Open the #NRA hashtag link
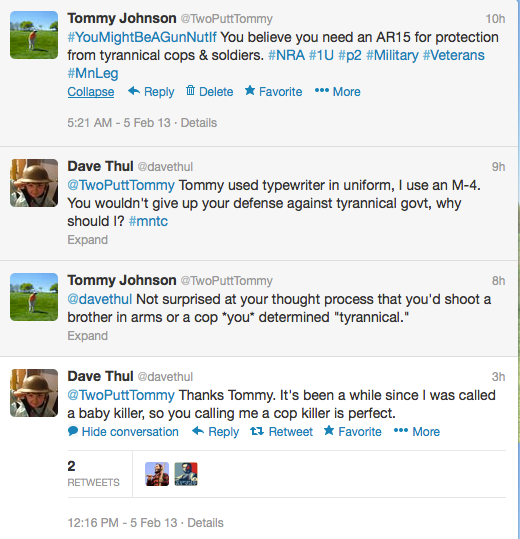Screen dimensions: 520x539 point(286,55)
